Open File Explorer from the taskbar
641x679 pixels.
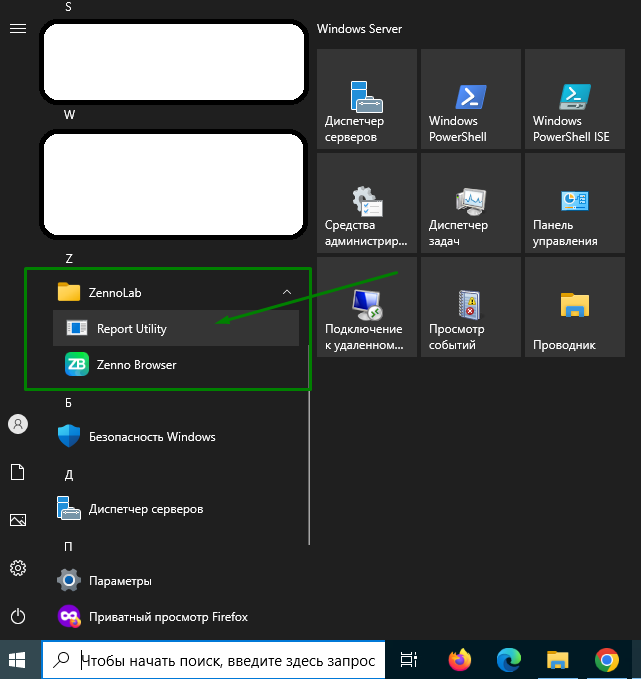(557, 660)
